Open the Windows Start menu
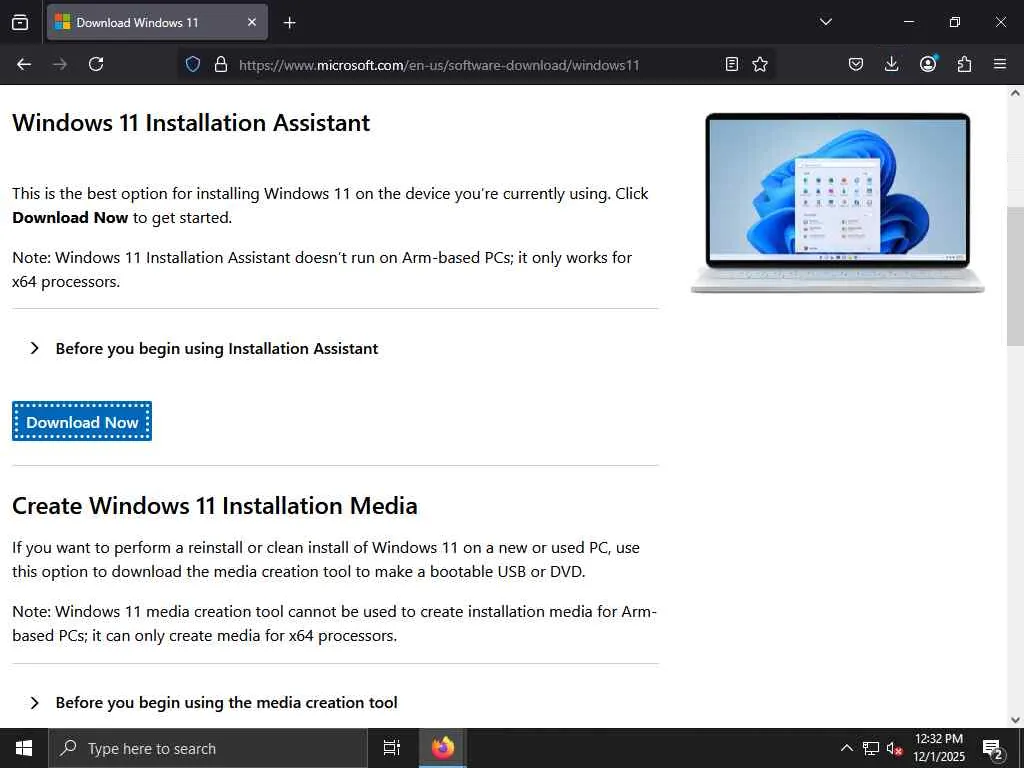1024x768 pixels. [x=24, y=748]
